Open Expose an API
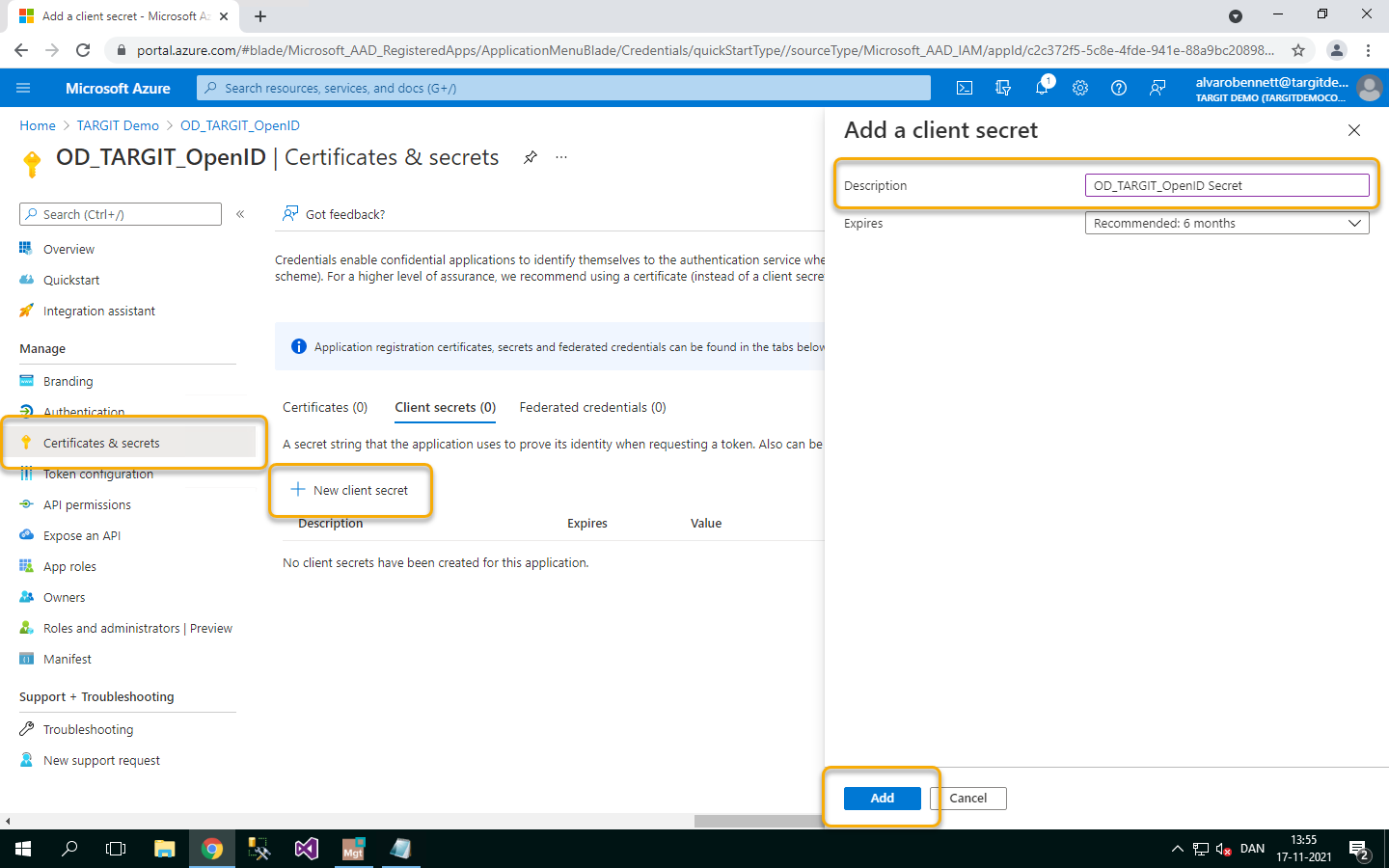This screenshot has width=1389, height=868. point(82,535)
